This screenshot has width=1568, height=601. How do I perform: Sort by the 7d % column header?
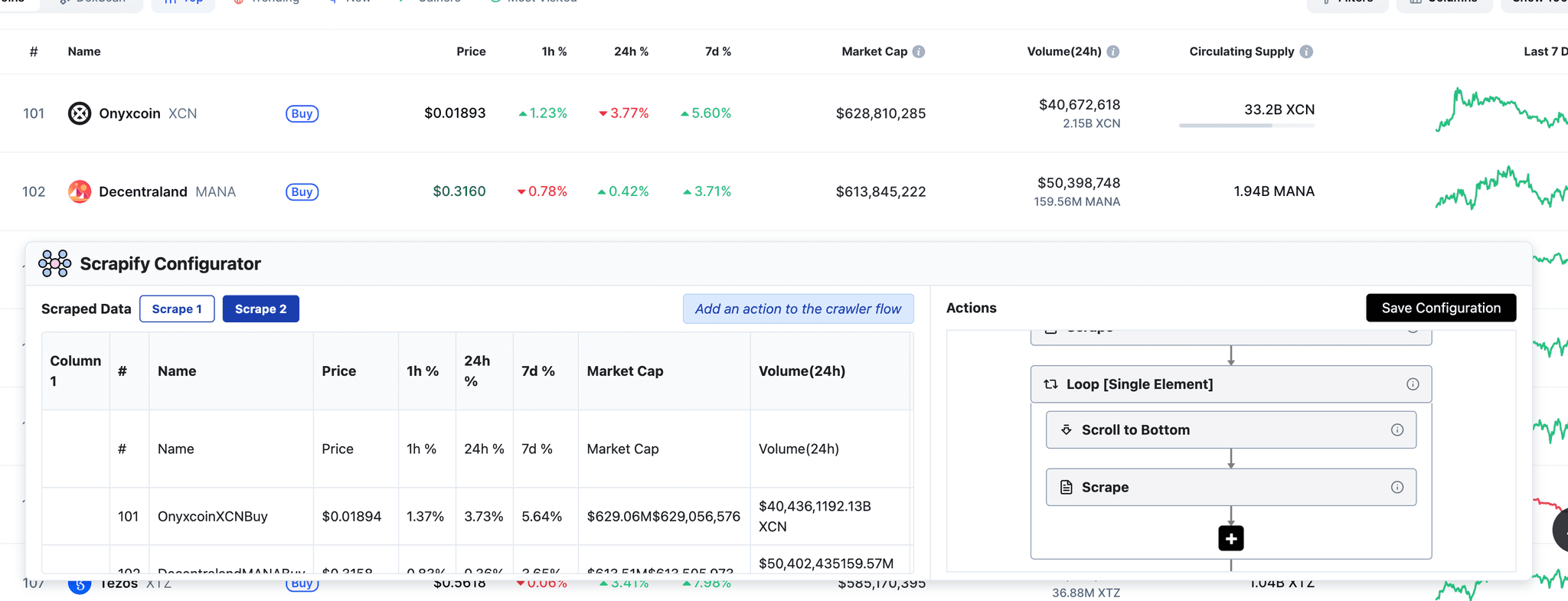tap(717, 51)
